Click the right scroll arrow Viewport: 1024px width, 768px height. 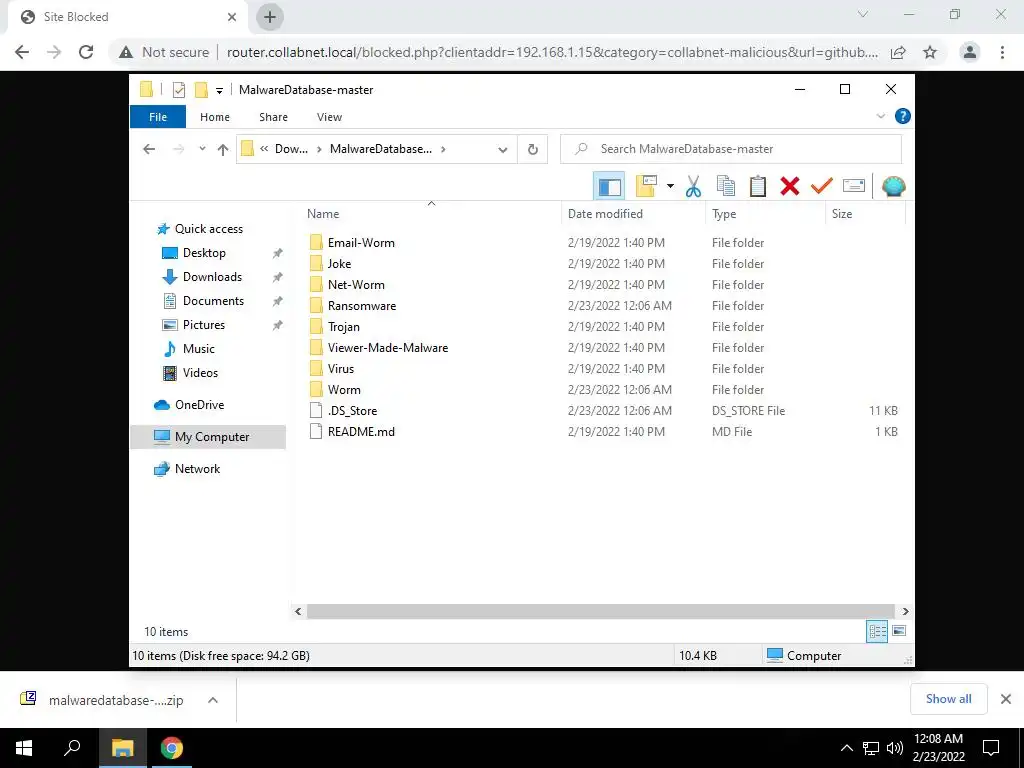[905, 611]
